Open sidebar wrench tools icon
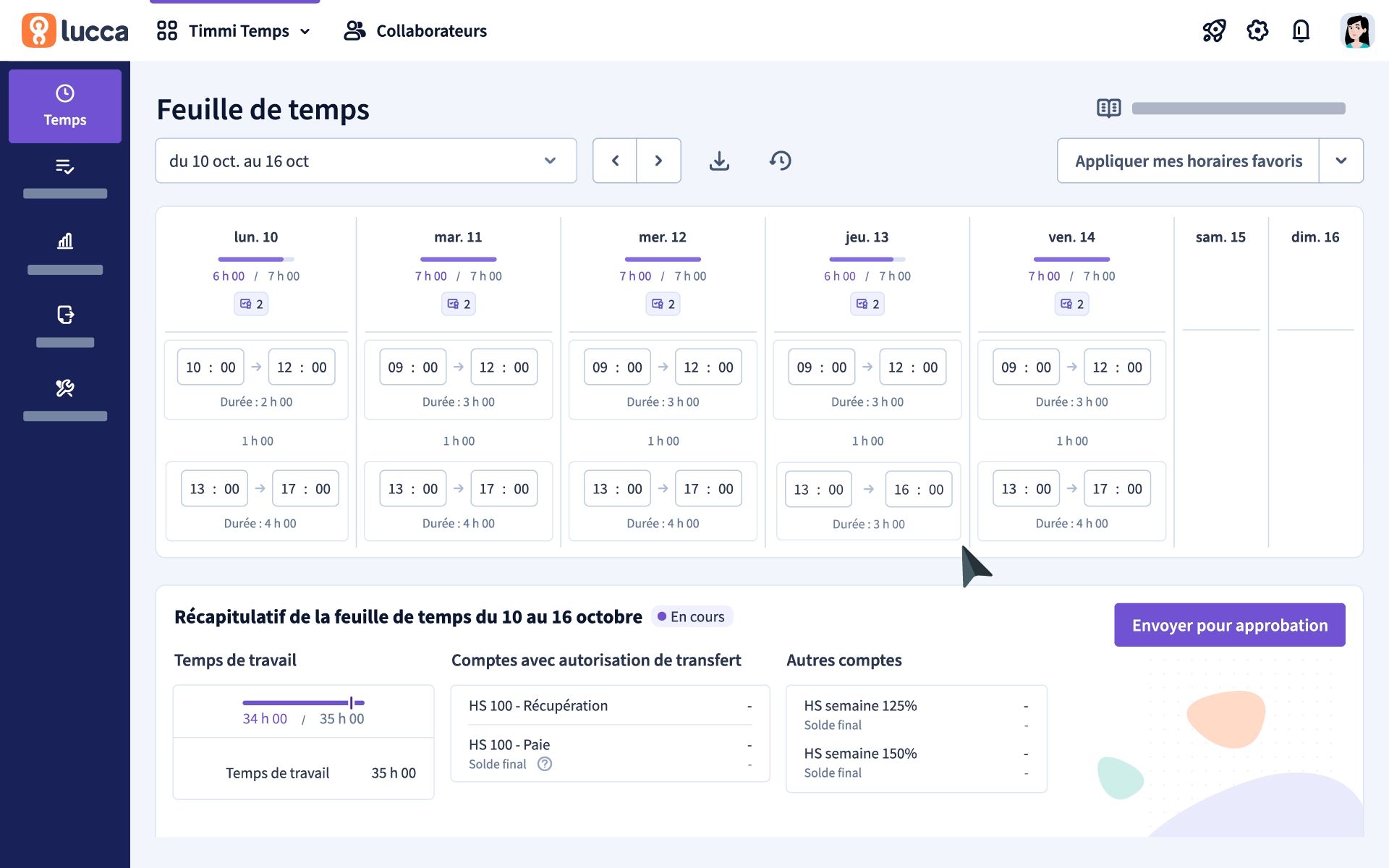This screenshot has height=868, width=1389. pyautogui.click(x=65, y=388)
